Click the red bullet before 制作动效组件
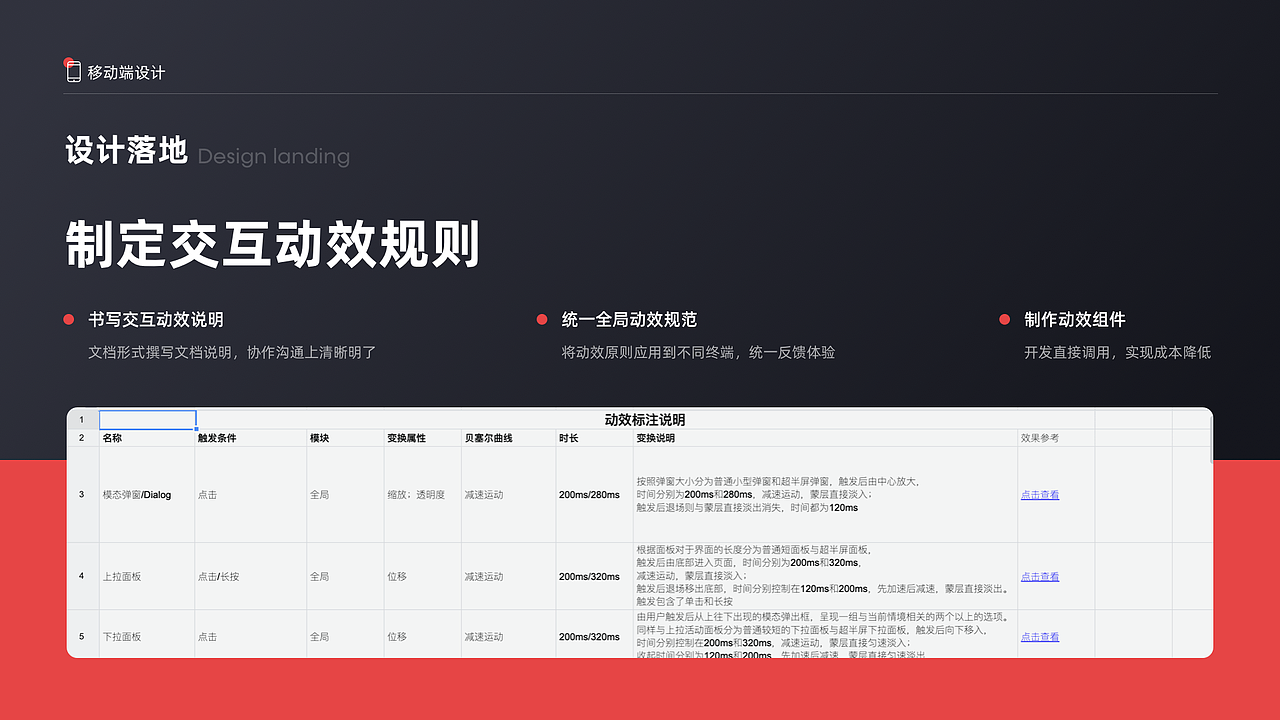 click(x=1004, y=320)
